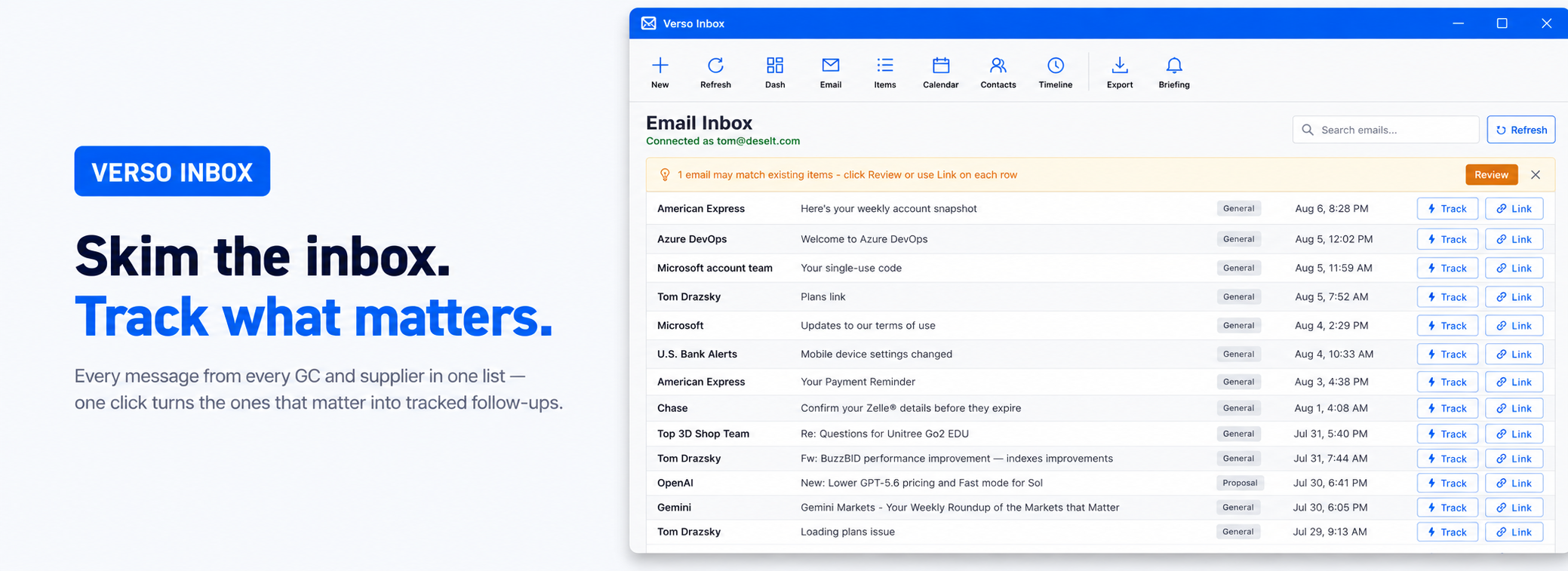Link the Gemini Markets roundup email

[x=1514, y=508]
